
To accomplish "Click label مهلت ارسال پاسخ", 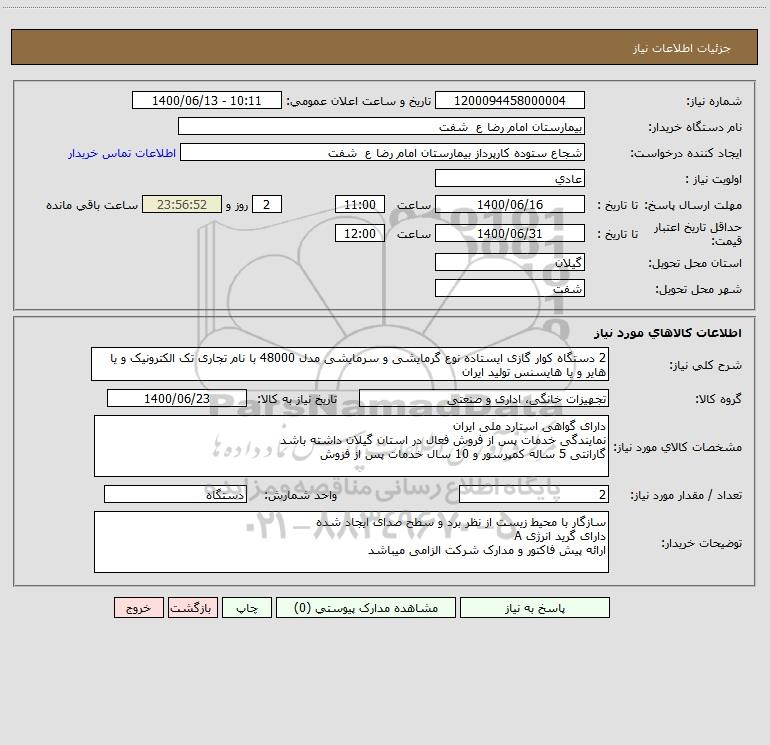I will [693, 205].
